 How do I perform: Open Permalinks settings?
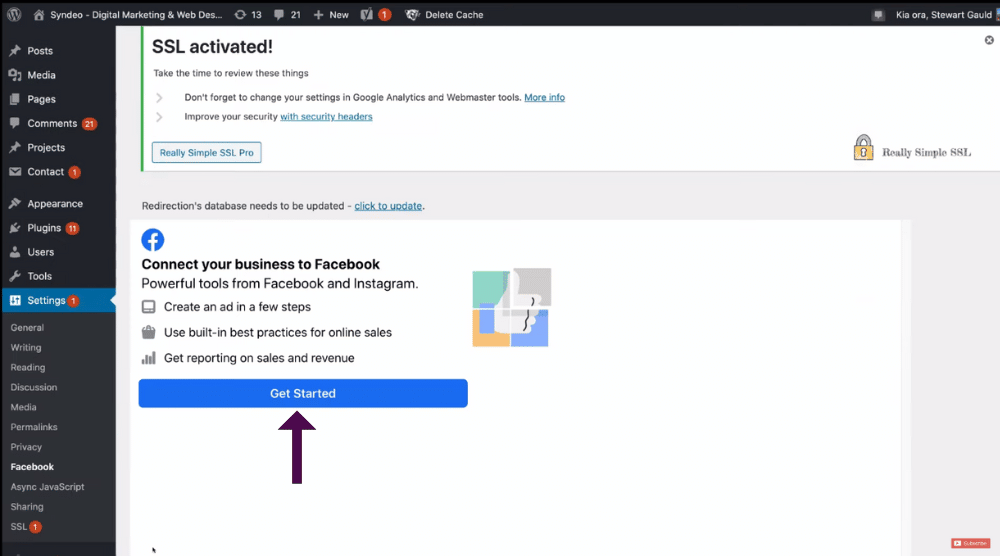pos(34,427)
